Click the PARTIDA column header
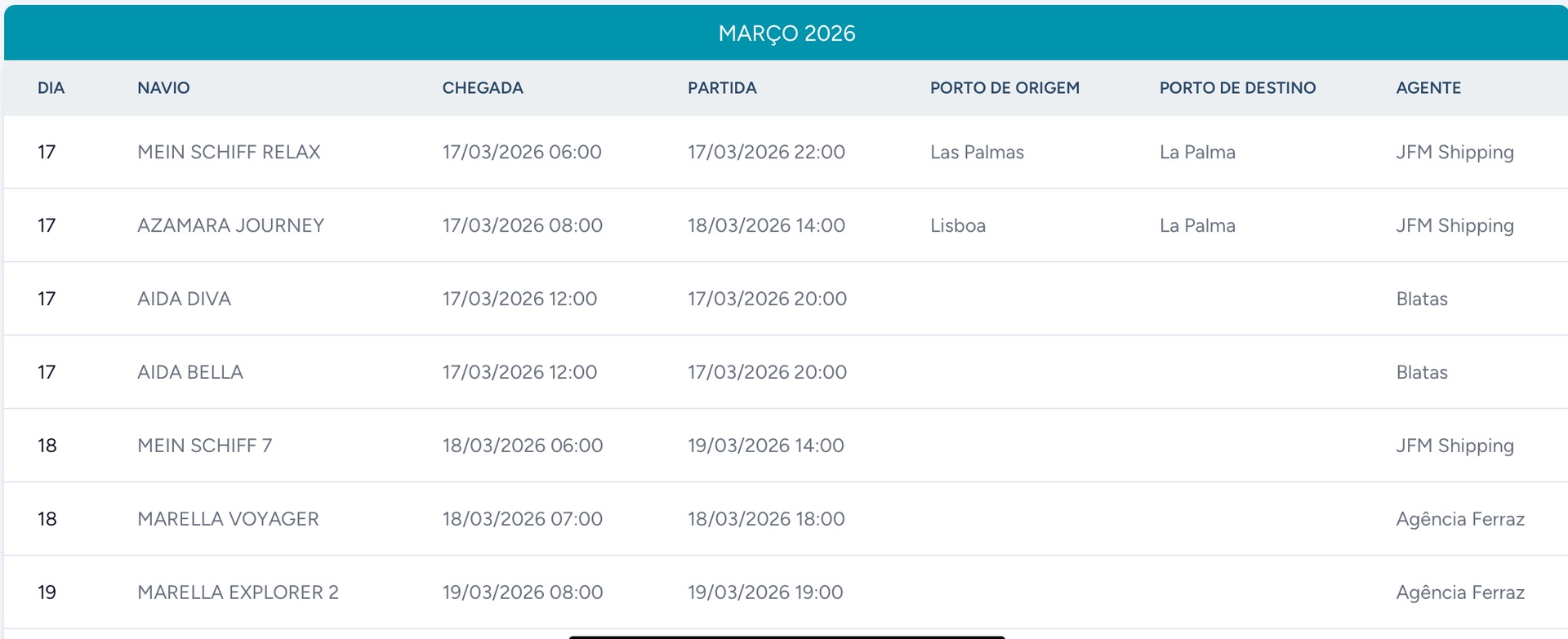 pyautogui.click(x=722, y=88)
